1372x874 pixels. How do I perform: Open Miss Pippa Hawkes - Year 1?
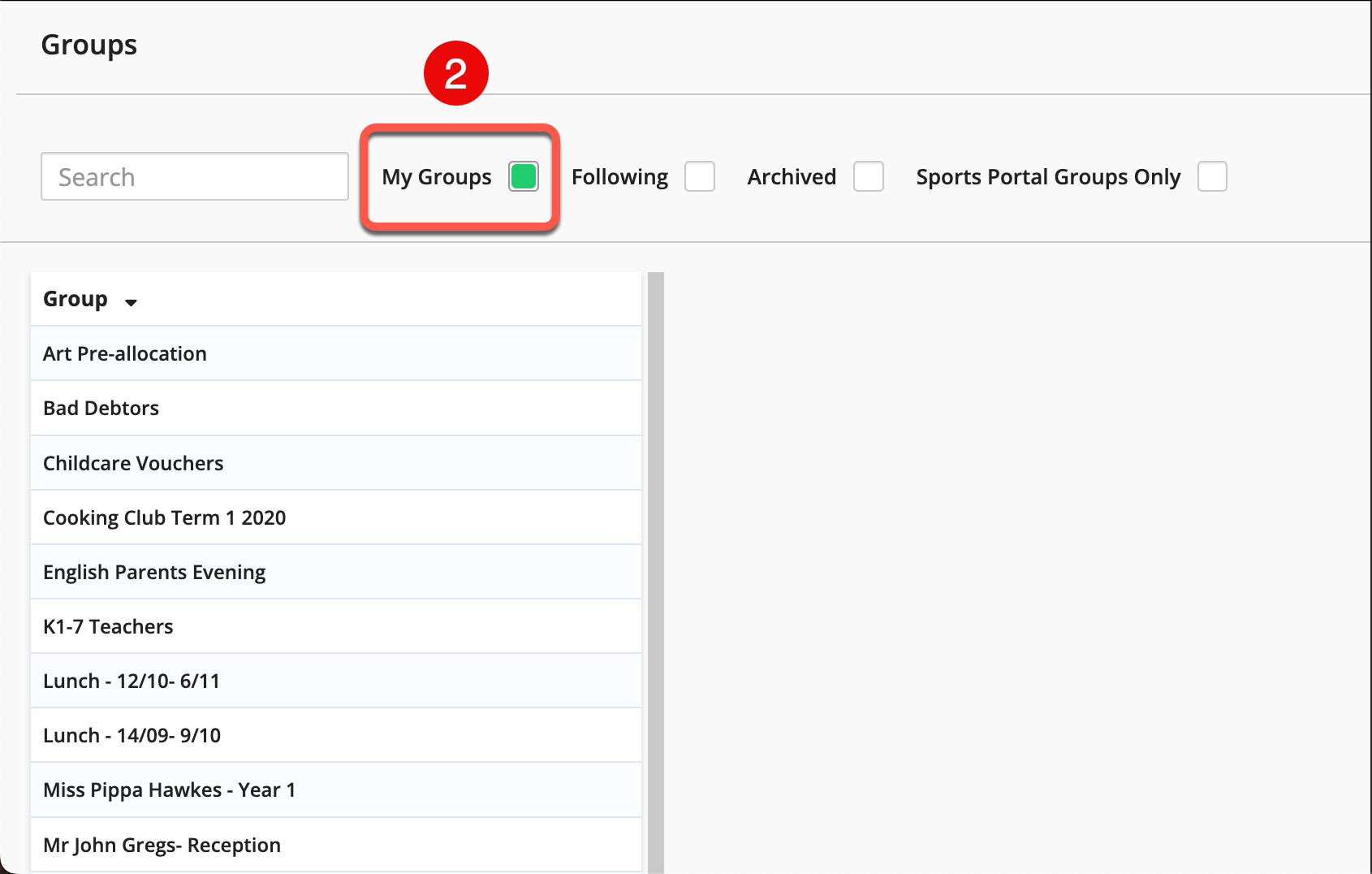pyautogui.click(x=169, y=790)
